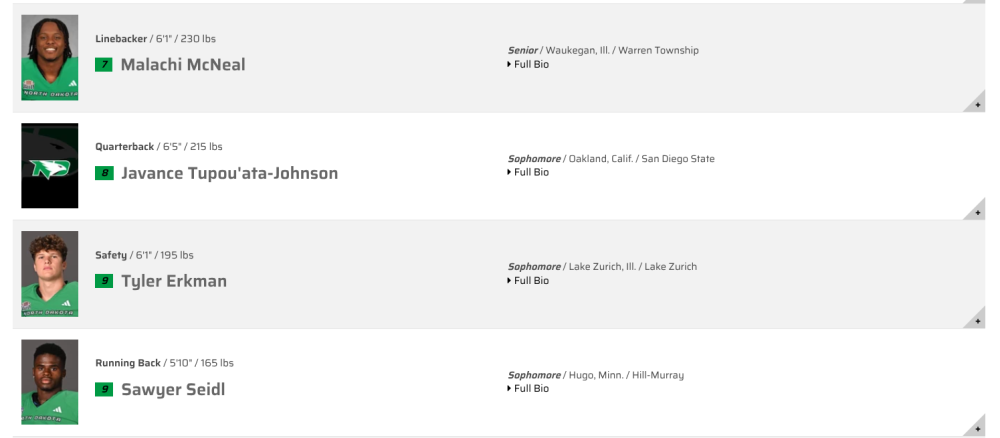Image resolution: width=1000 pixels, height=438 pixels.
Task: Click Tyler Erkman's green number 9 badge
Action: point(104,281)
